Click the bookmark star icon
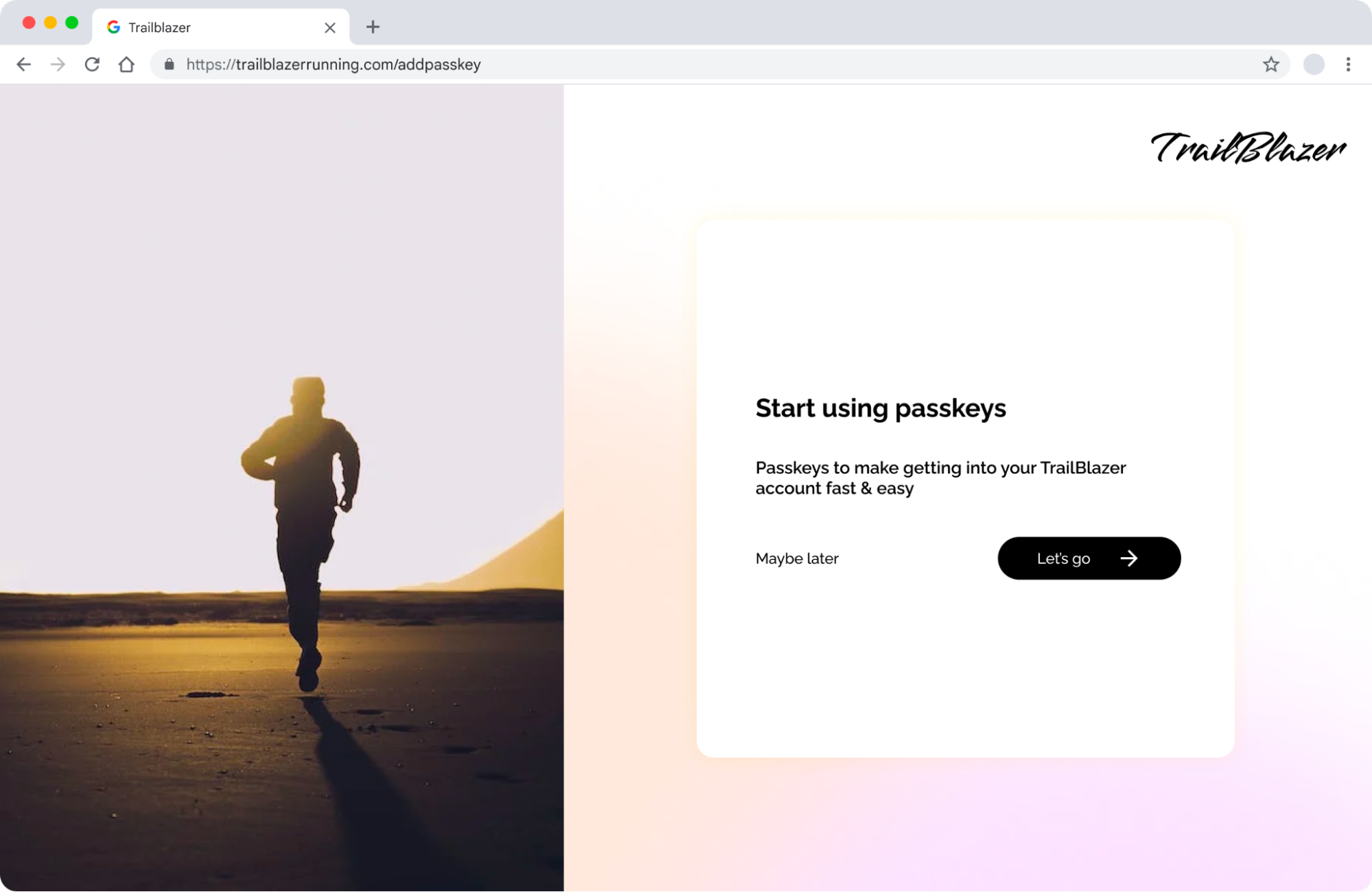Image resolution: width=1372 pixels, height=892 pixels. pyautogui.click(x=1271, y=64)
